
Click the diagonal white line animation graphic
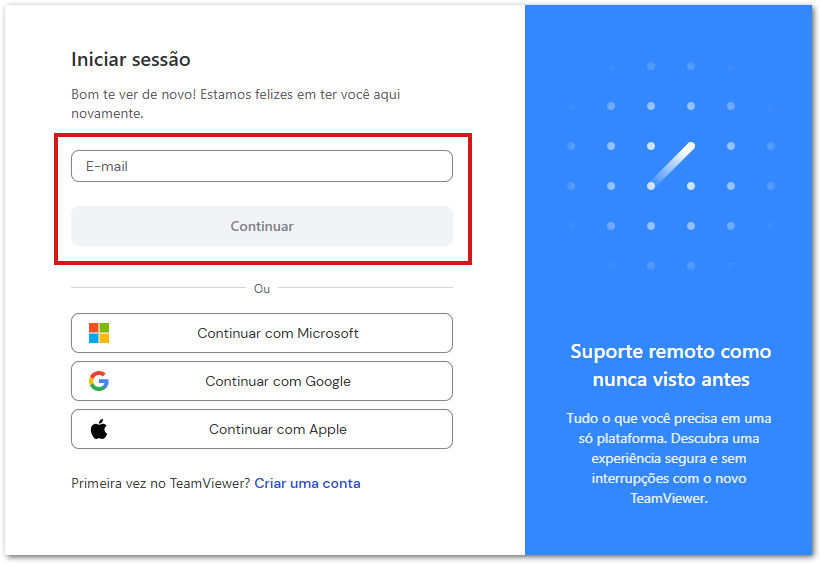point(672,165)
